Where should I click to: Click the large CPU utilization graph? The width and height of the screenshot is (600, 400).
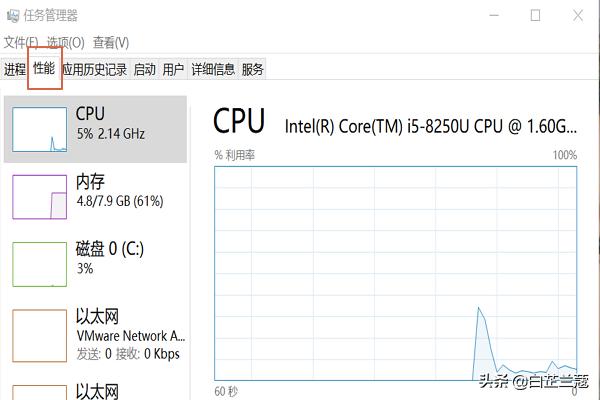coord(396,273)
